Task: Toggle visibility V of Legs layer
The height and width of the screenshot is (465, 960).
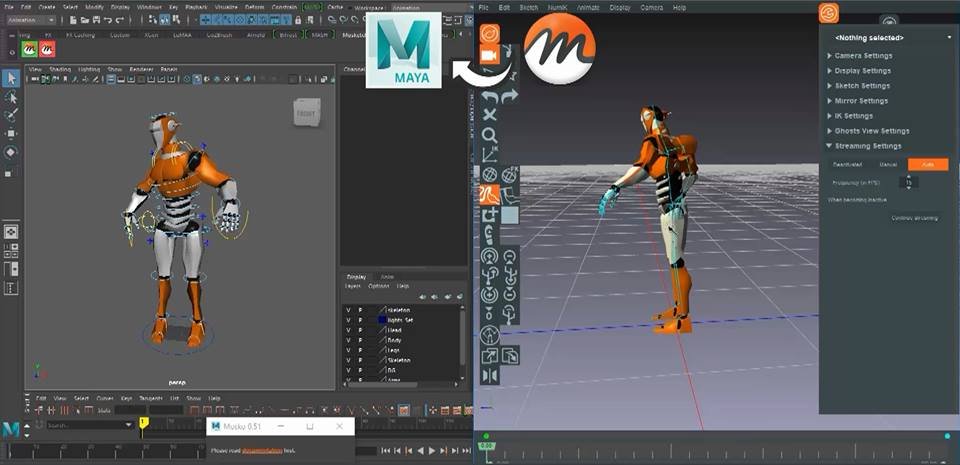Action: tap(348, 351)
